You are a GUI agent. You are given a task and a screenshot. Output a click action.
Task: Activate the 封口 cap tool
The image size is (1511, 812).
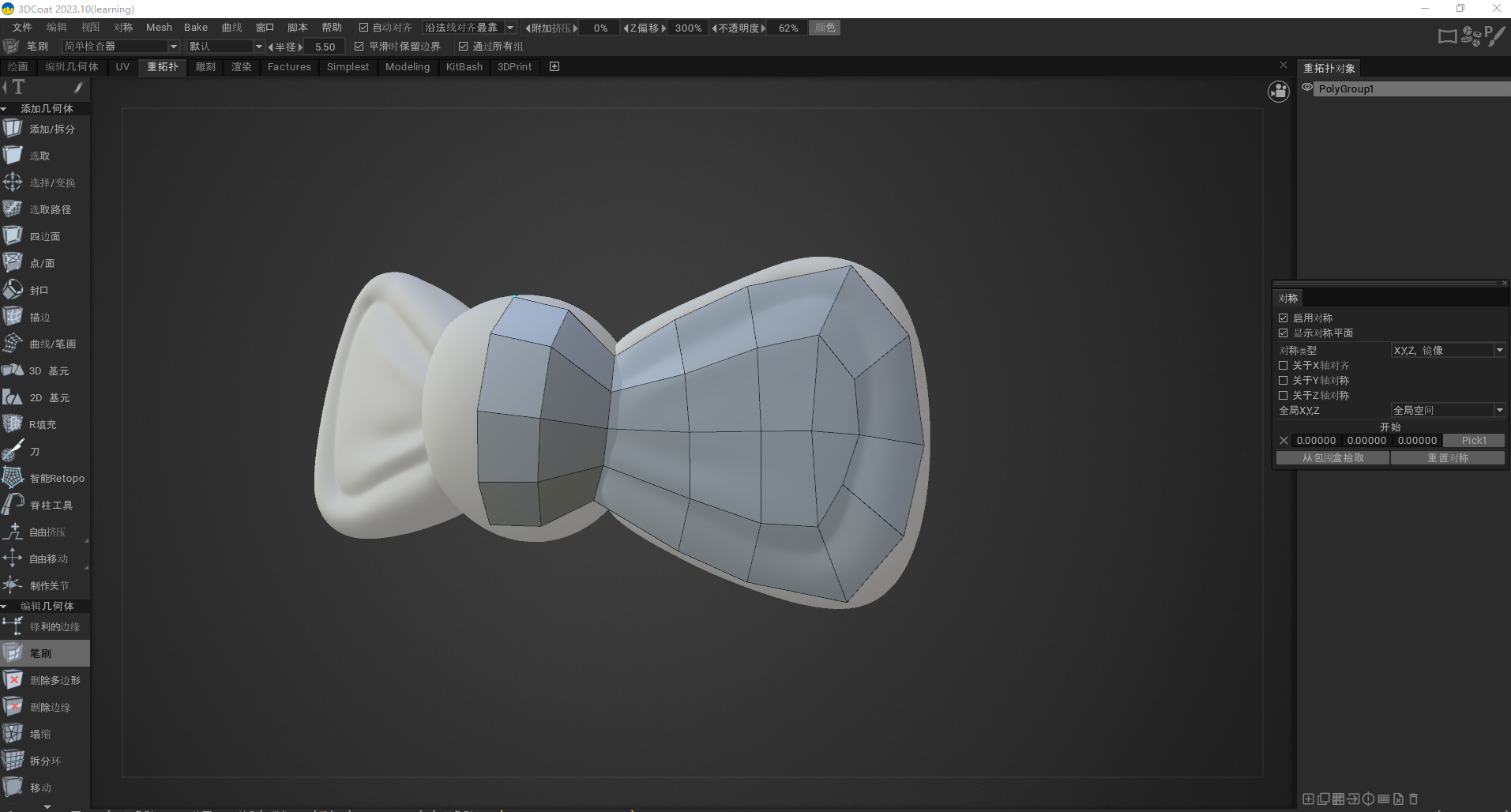click(x=38, y=290)
